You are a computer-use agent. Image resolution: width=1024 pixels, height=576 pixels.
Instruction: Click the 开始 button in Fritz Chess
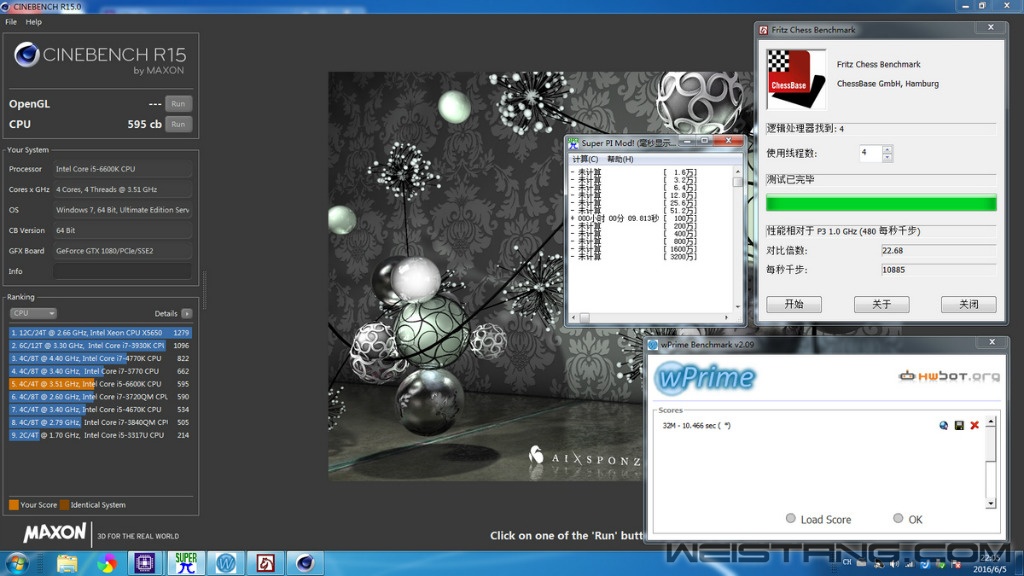click(793, 304)
